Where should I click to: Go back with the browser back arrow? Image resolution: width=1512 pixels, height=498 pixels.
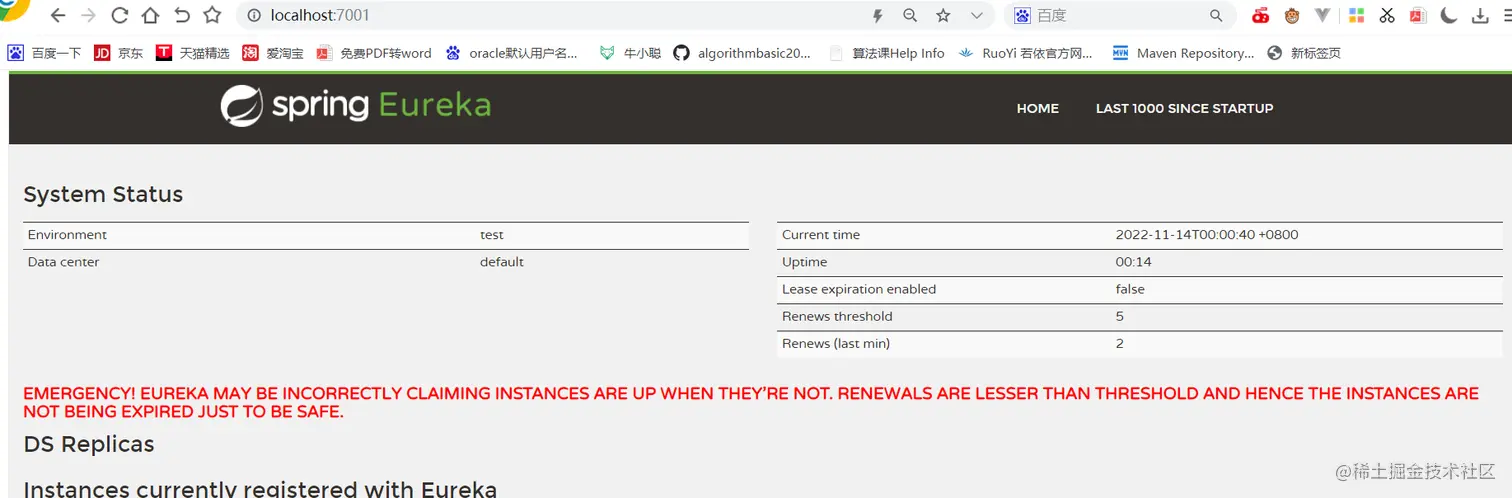(58, 16)
